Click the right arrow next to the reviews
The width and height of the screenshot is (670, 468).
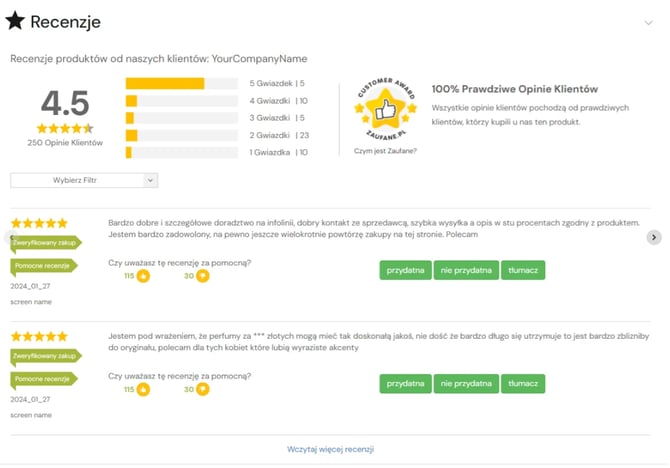coord(654,237)
